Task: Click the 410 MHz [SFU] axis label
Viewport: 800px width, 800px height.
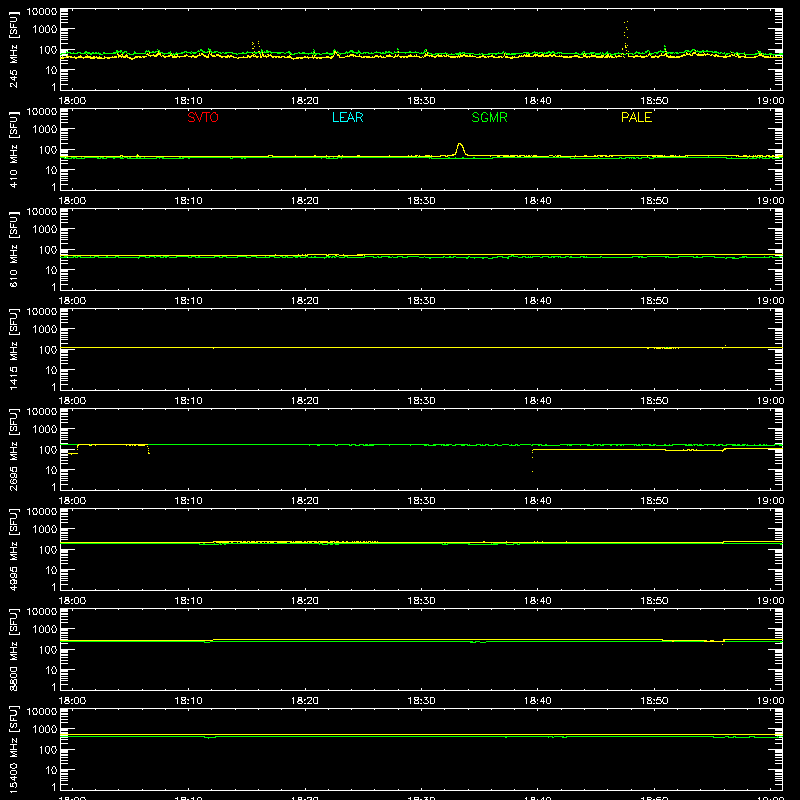Action: tap(13, 149)
